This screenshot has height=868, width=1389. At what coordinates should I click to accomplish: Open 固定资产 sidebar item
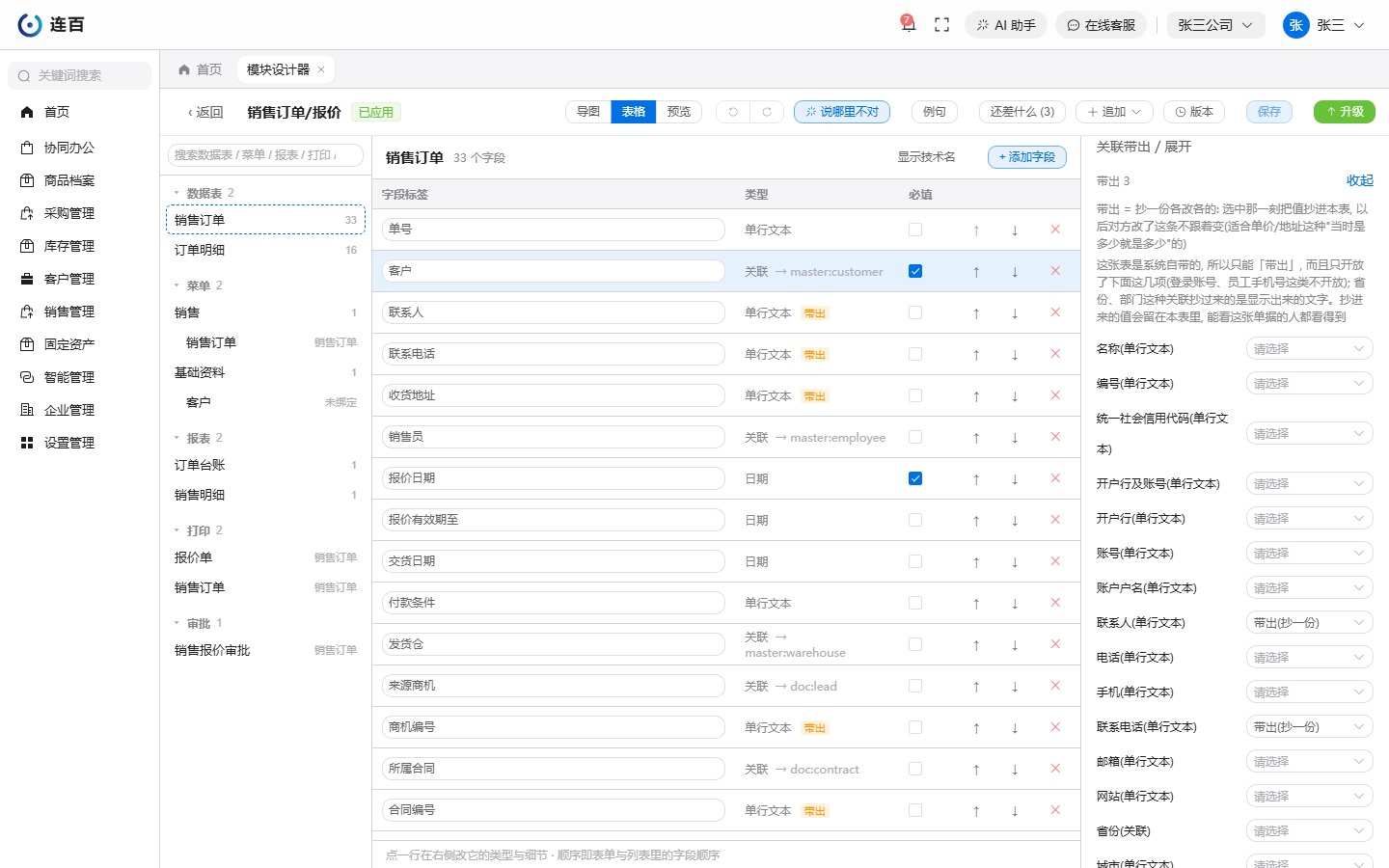click(79, 344)
